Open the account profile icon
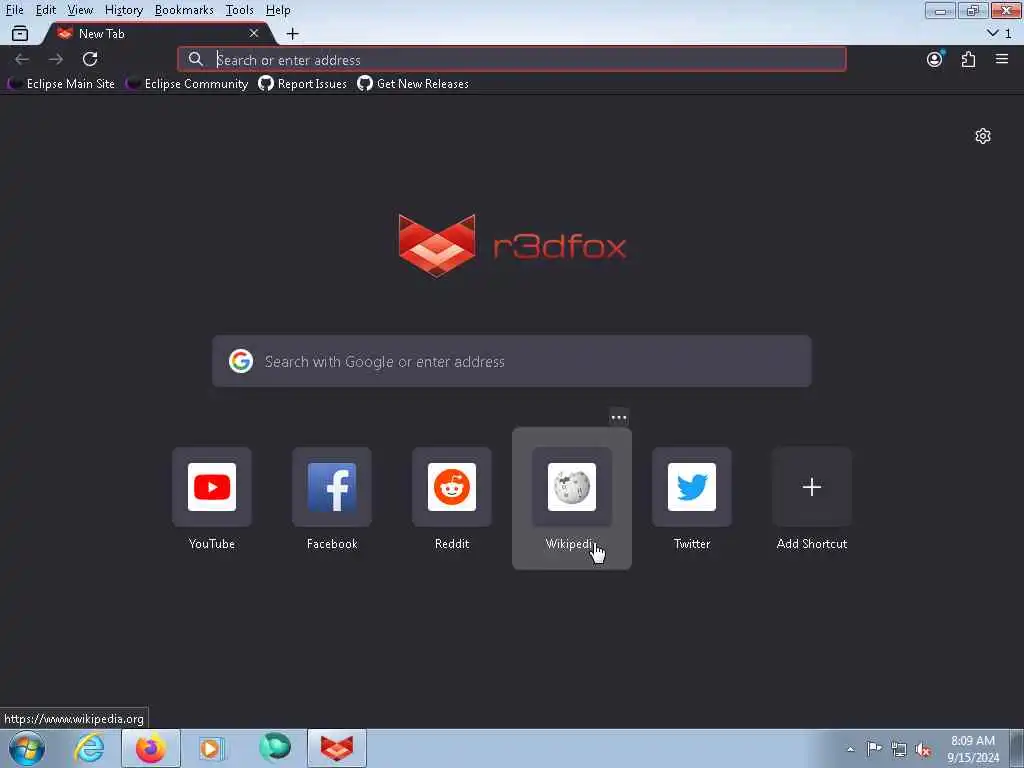1024x768 pixels. (935, 59)
